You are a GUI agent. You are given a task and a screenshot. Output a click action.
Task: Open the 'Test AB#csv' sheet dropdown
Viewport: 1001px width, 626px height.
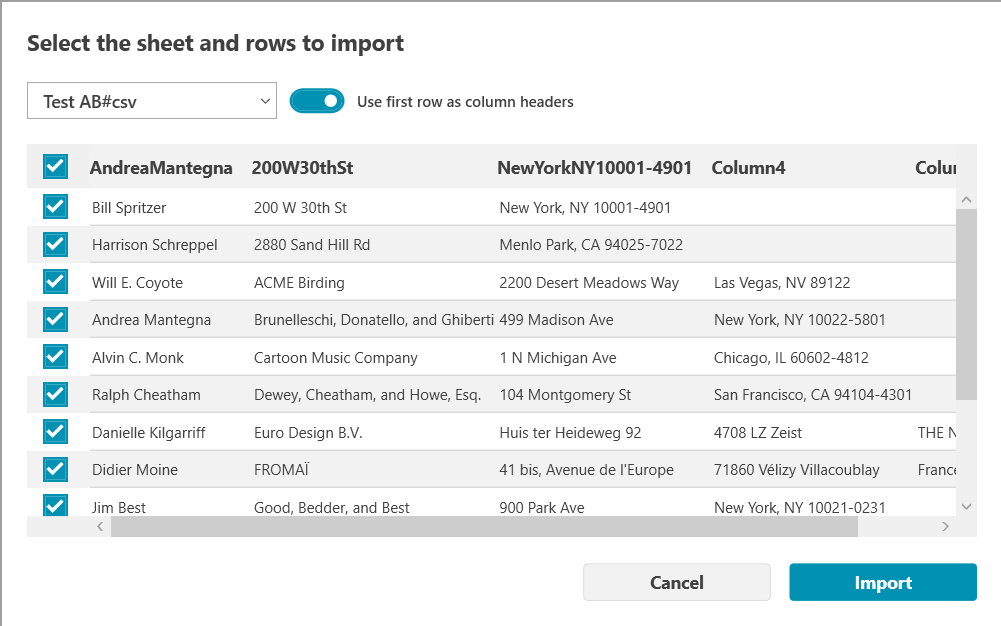[152, 101]
